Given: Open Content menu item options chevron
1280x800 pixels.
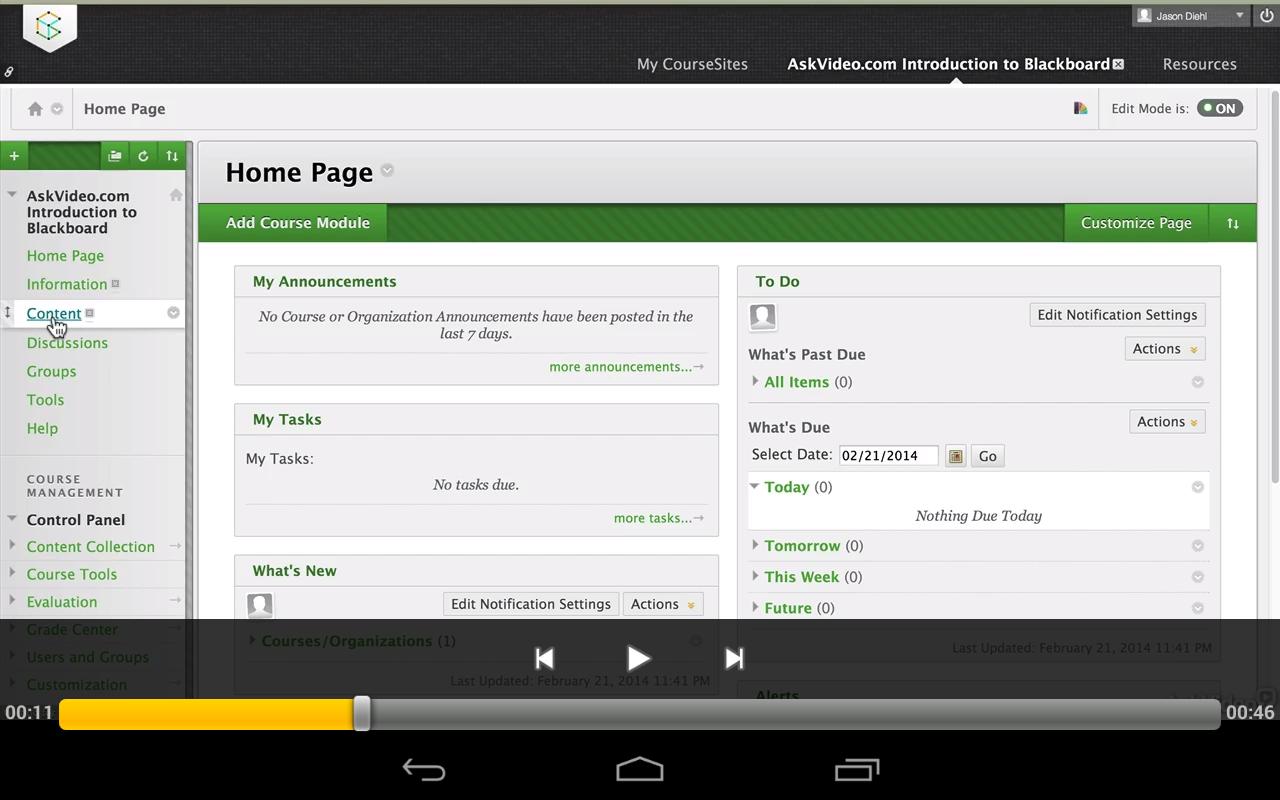Looking at the screenshot, I should (x=173, y=313).
